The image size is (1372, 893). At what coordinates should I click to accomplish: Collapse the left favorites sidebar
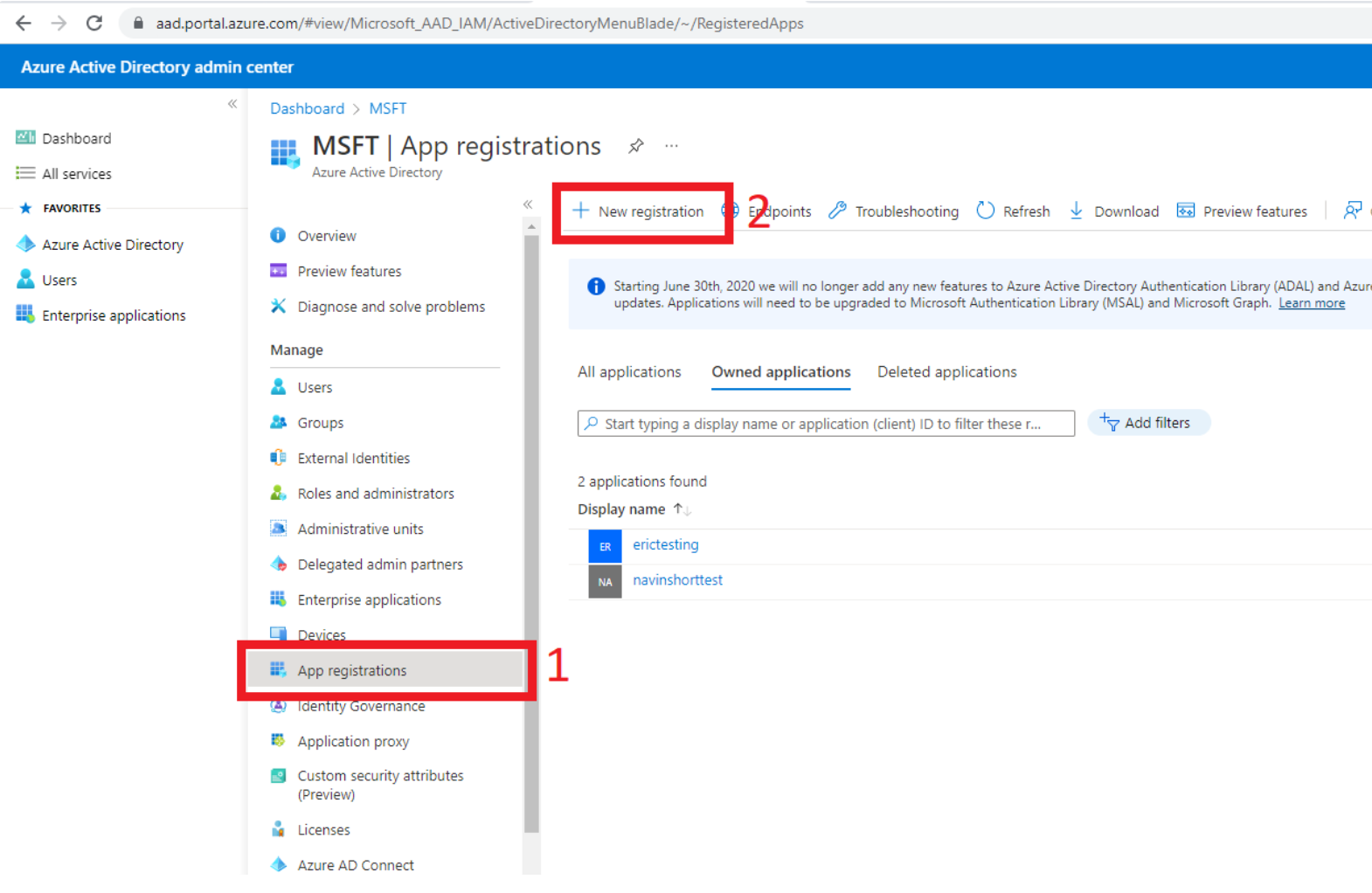[x=232, y=104]
